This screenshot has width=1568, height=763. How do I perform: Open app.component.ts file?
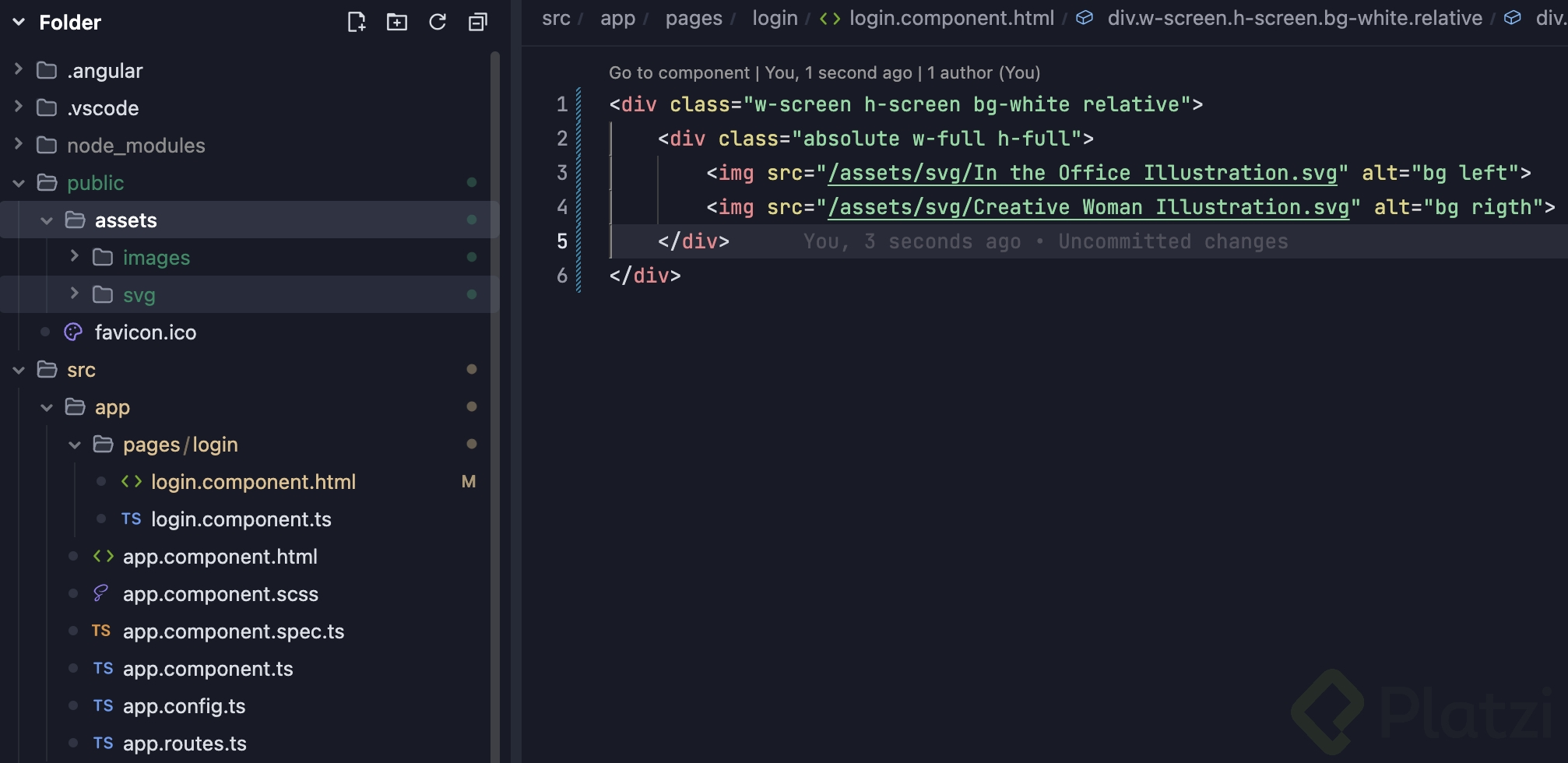[208, 669]
